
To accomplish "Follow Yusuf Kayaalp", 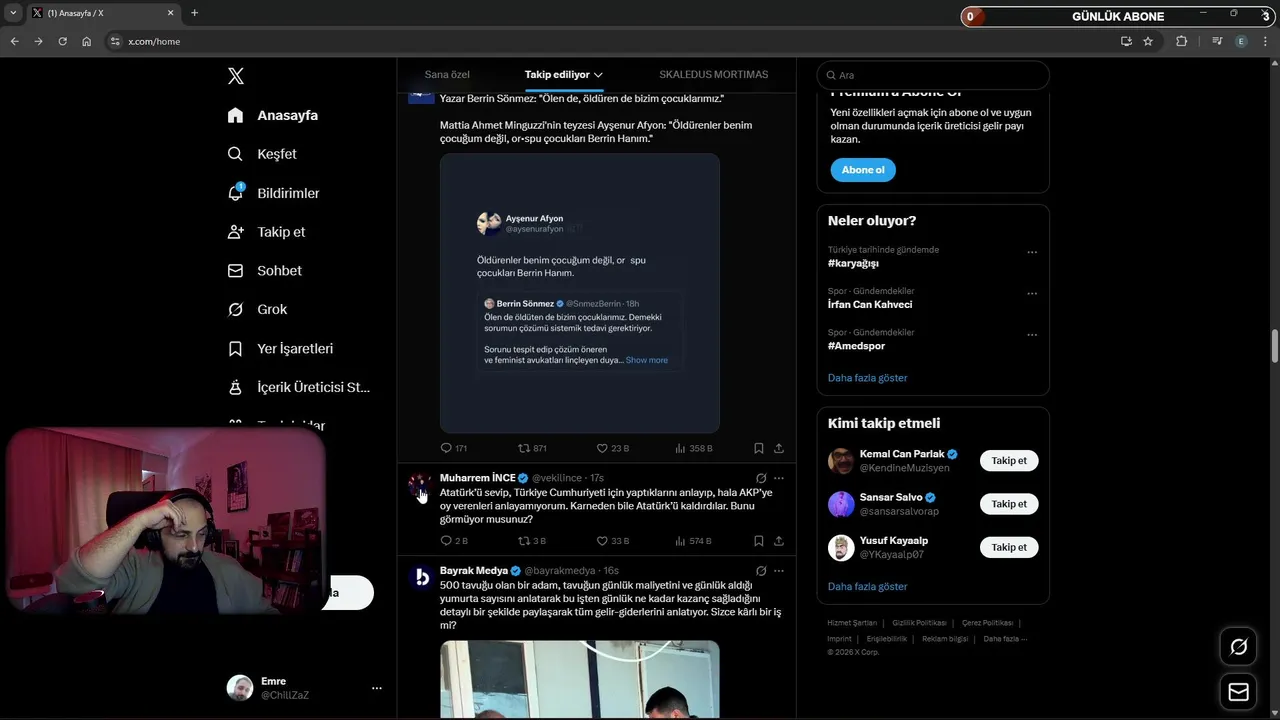I will 1009,547.
